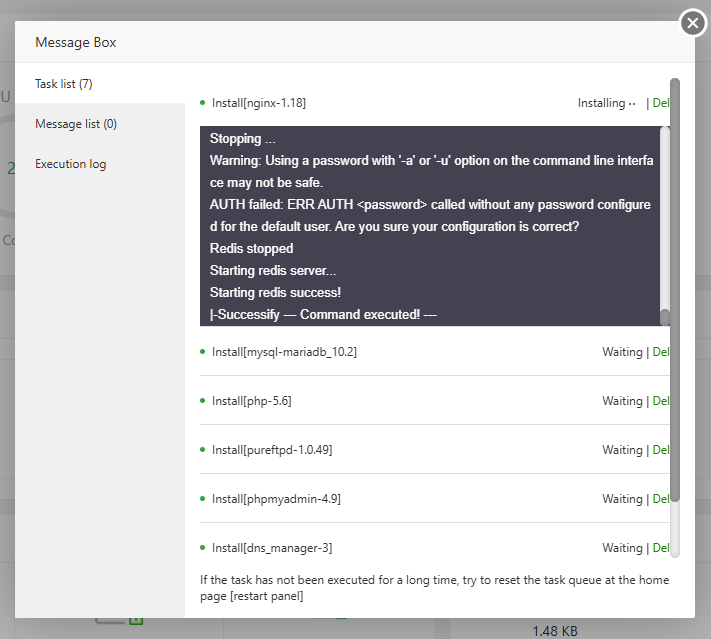
Task: Delete the pureftpd-1.0.49 install task
Action: 660,450
